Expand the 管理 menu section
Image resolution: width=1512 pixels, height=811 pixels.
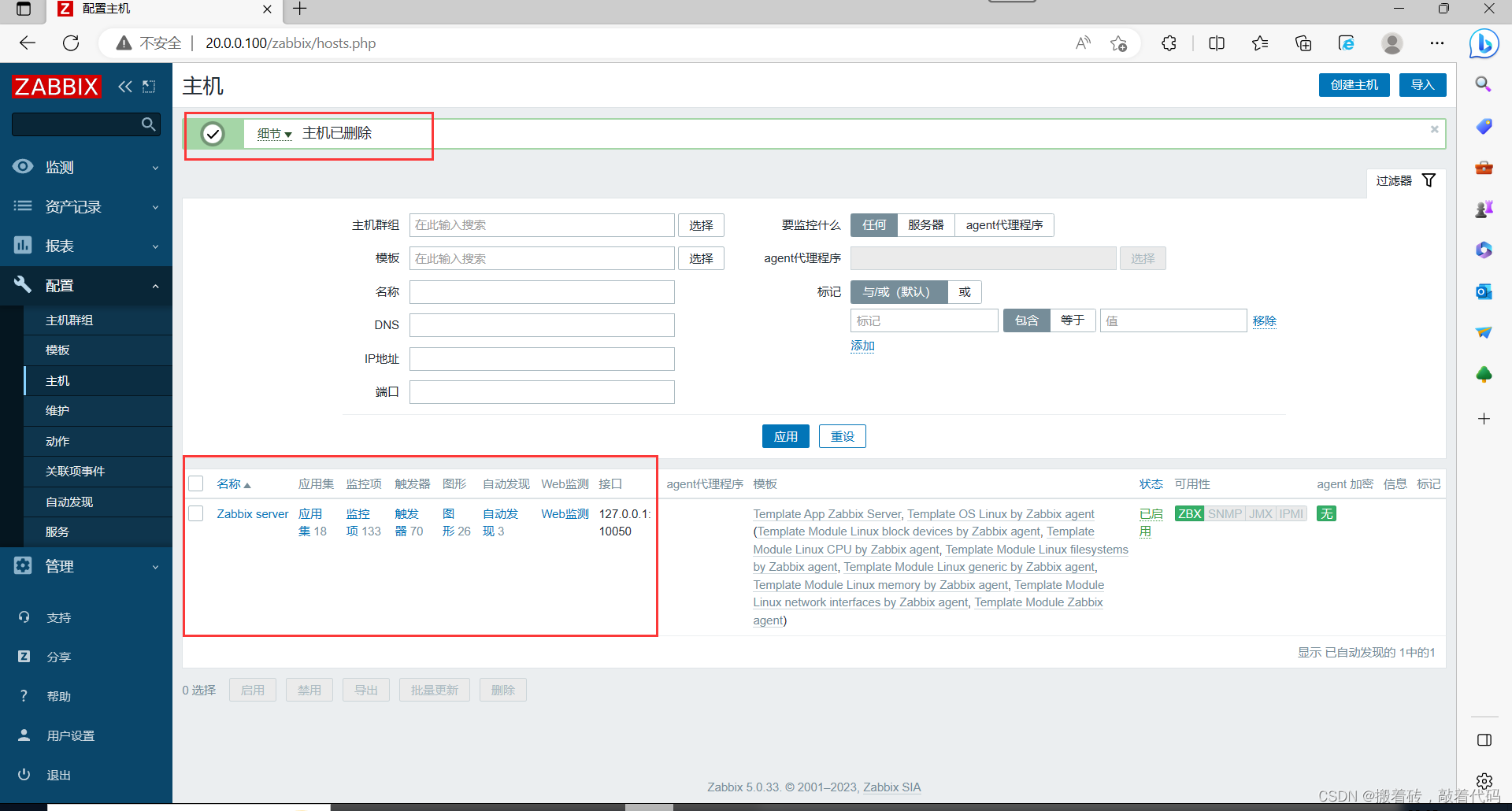(x=86, y=566)
